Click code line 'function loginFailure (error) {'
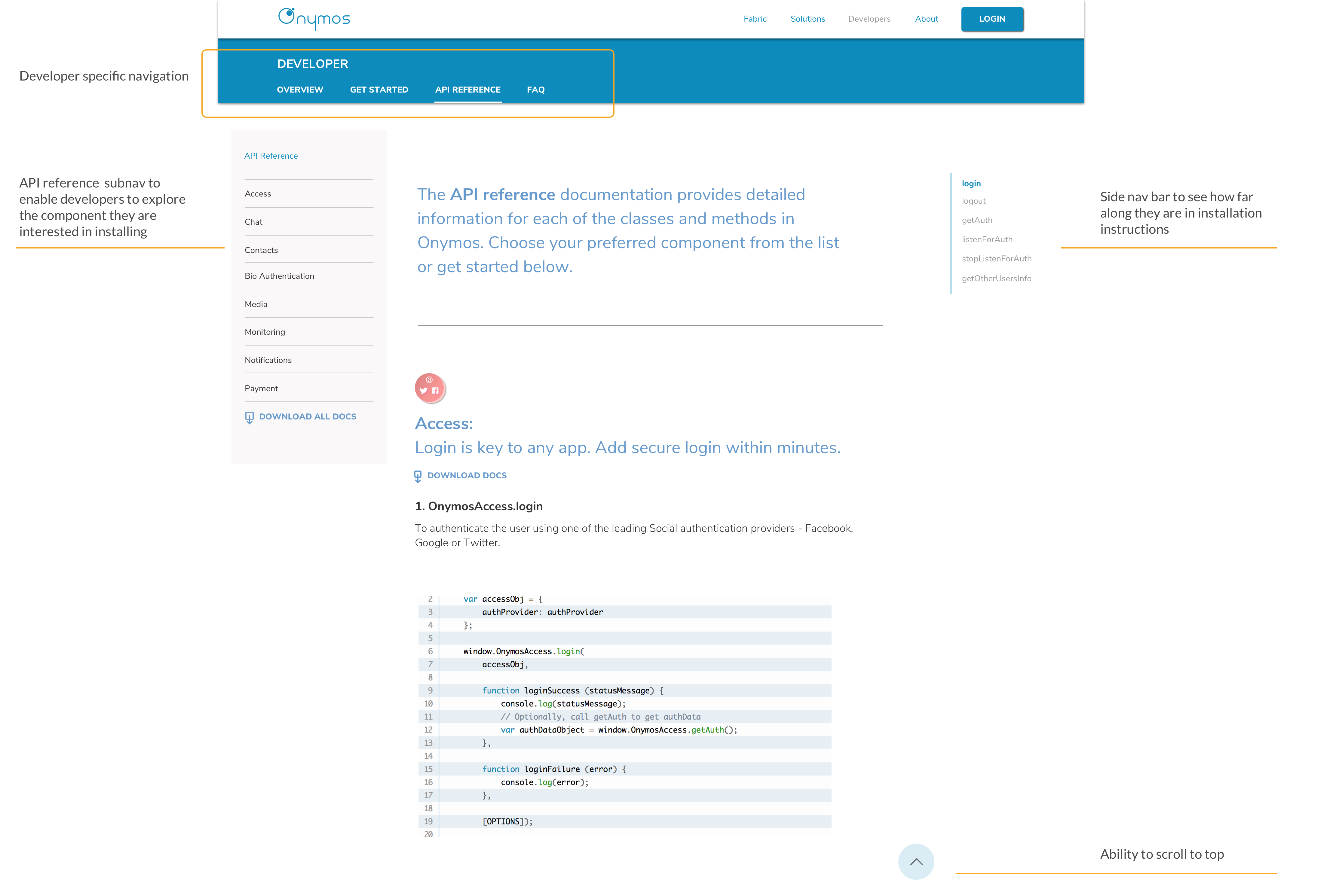This screenshot has width=1330, height=896. [x=554, y=769]
